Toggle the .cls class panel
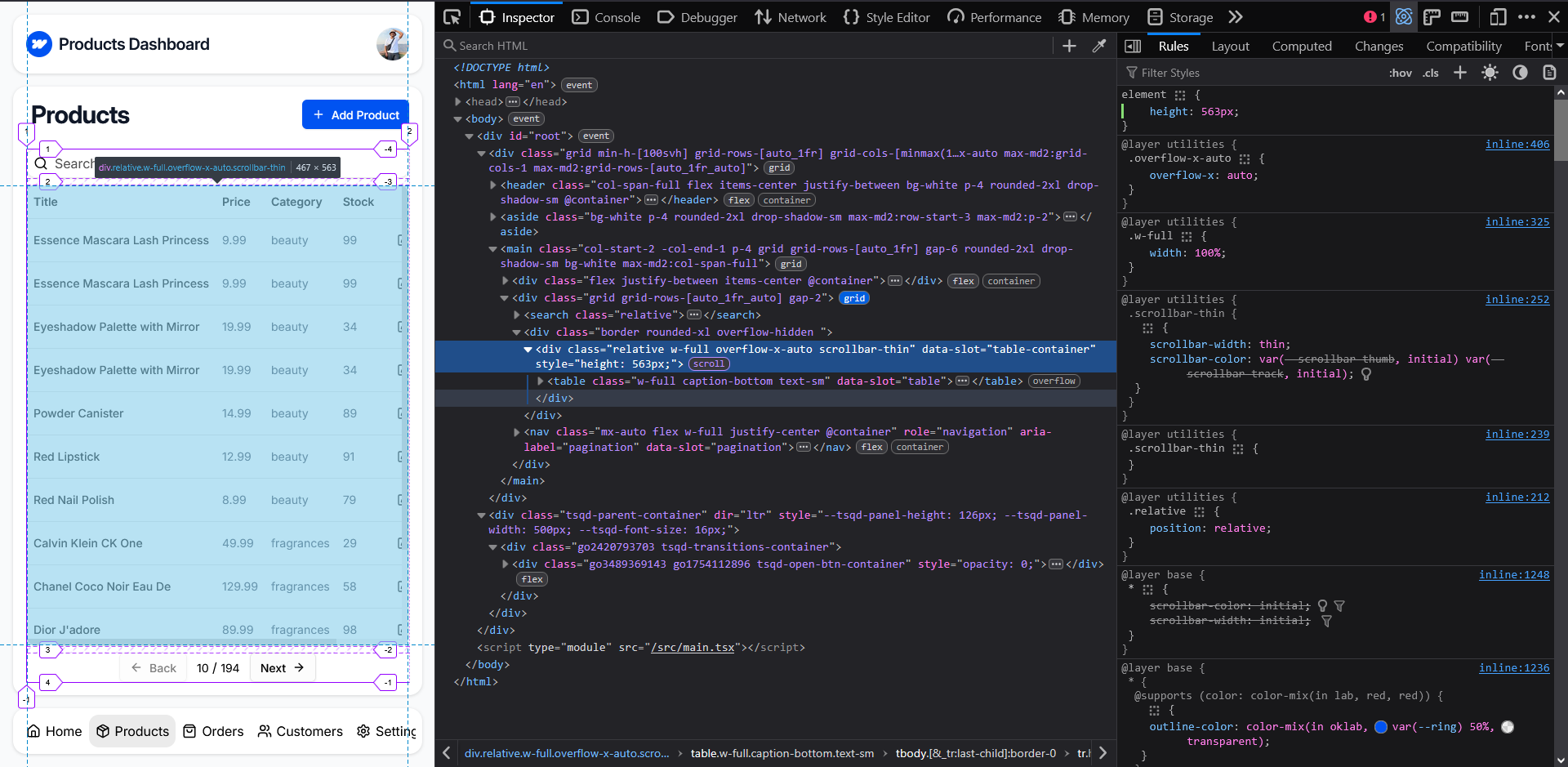The height and width of the screenshot is (767, 1568). tap(1430, 73)
